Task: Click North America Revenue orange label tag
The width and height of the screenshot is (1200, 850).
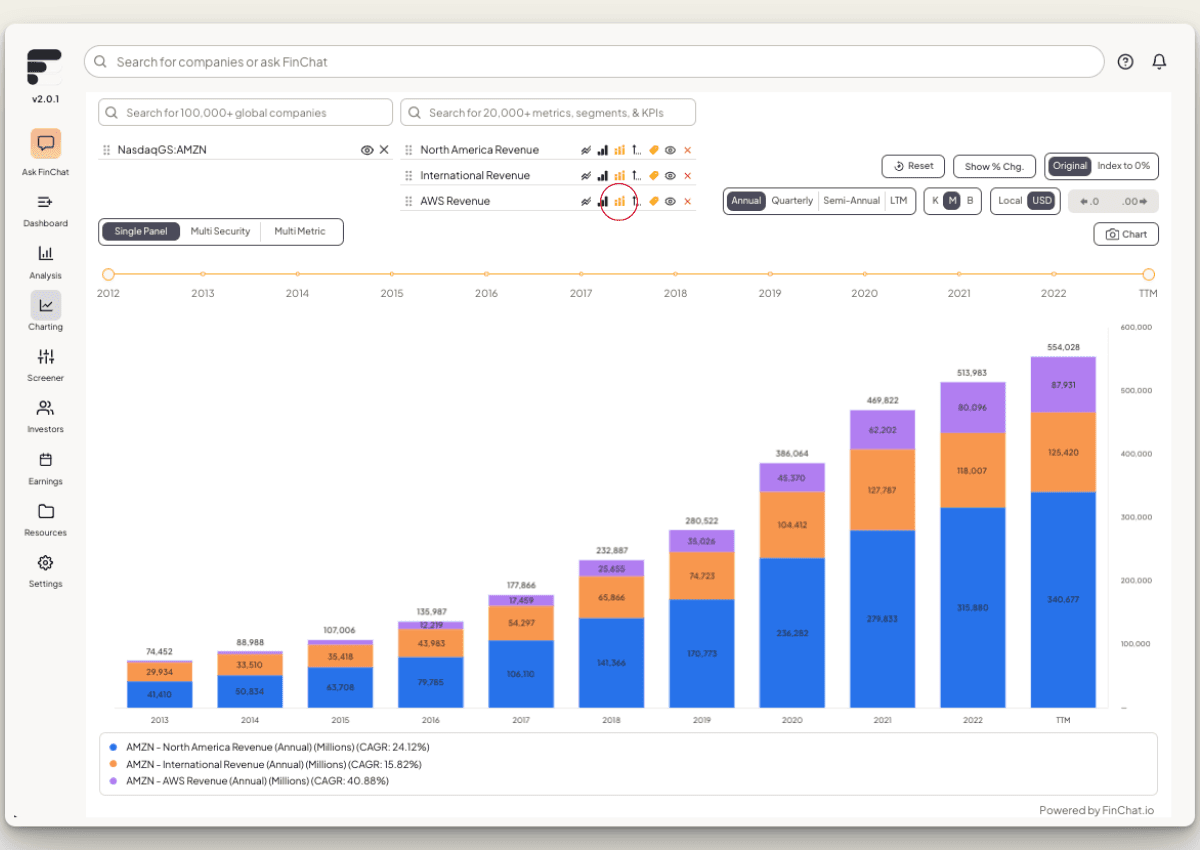Action: [x=654, y=150]
